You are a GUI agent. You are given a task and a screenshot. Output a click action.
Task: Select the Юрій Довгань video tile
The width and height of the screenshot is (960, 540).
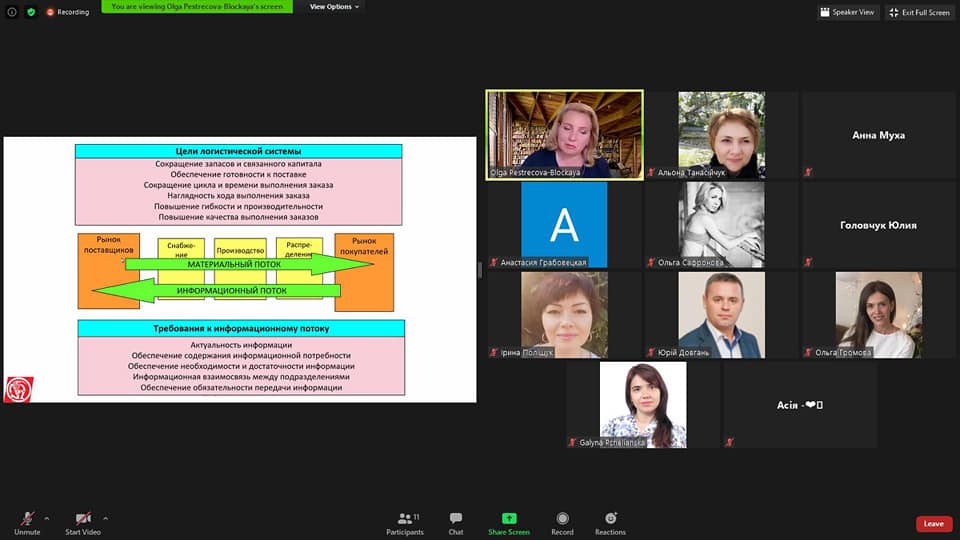(x=721, y=315)
